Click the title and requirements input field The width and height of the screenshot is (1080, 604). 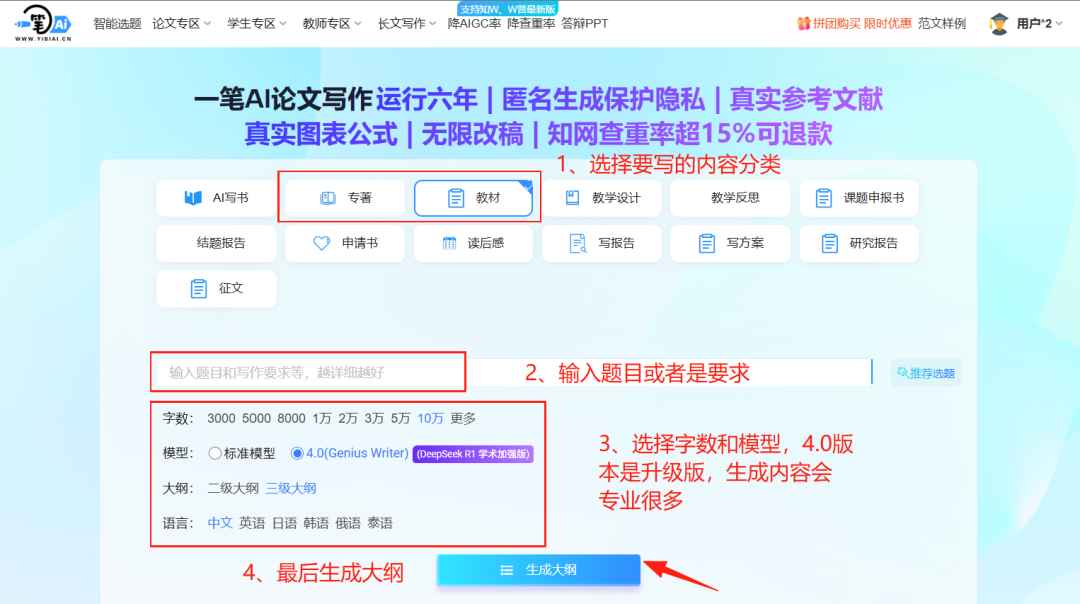(x=513, y=373)
